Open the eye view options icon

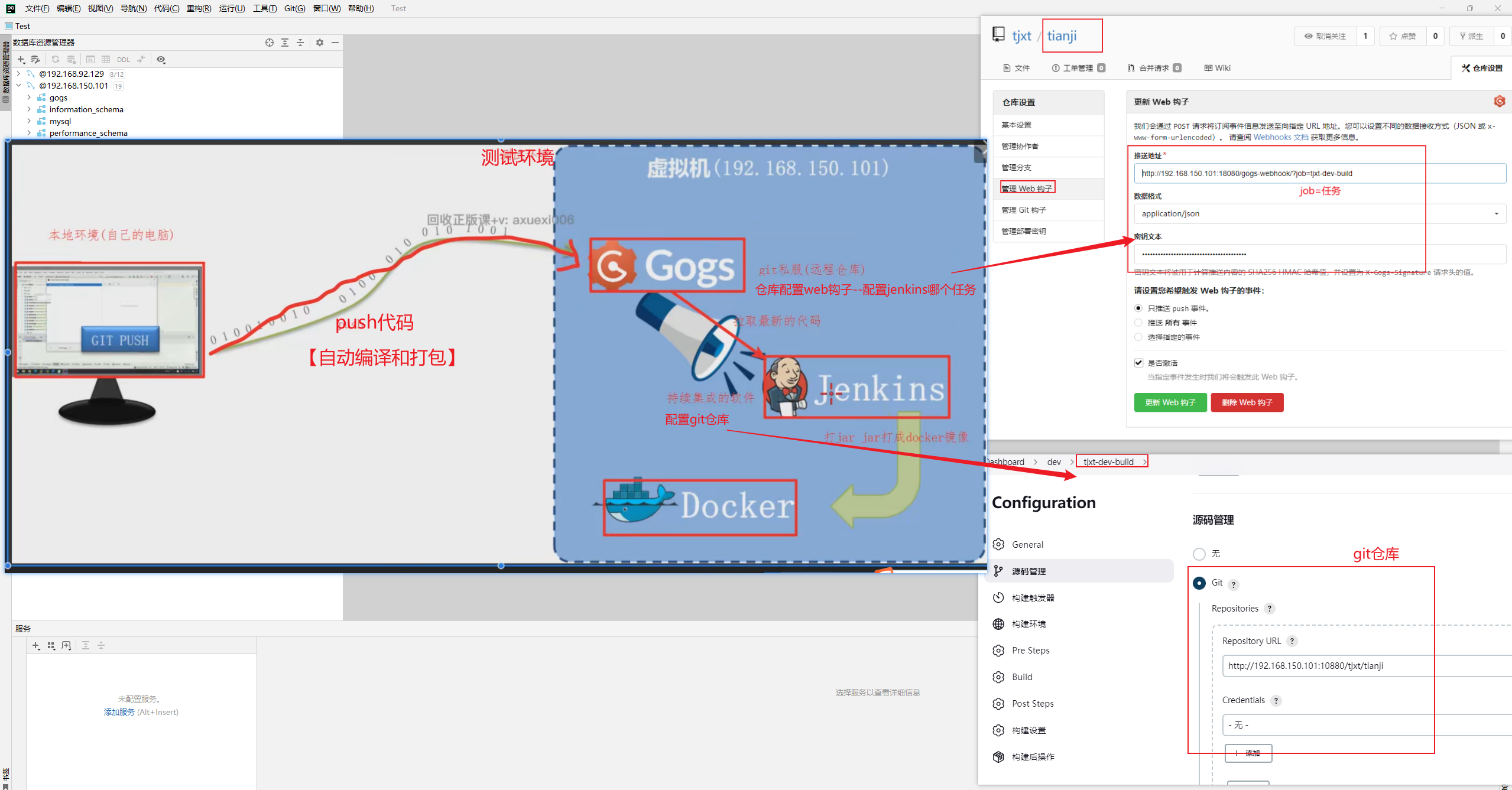pyautogui.click(x=161, y=60)
